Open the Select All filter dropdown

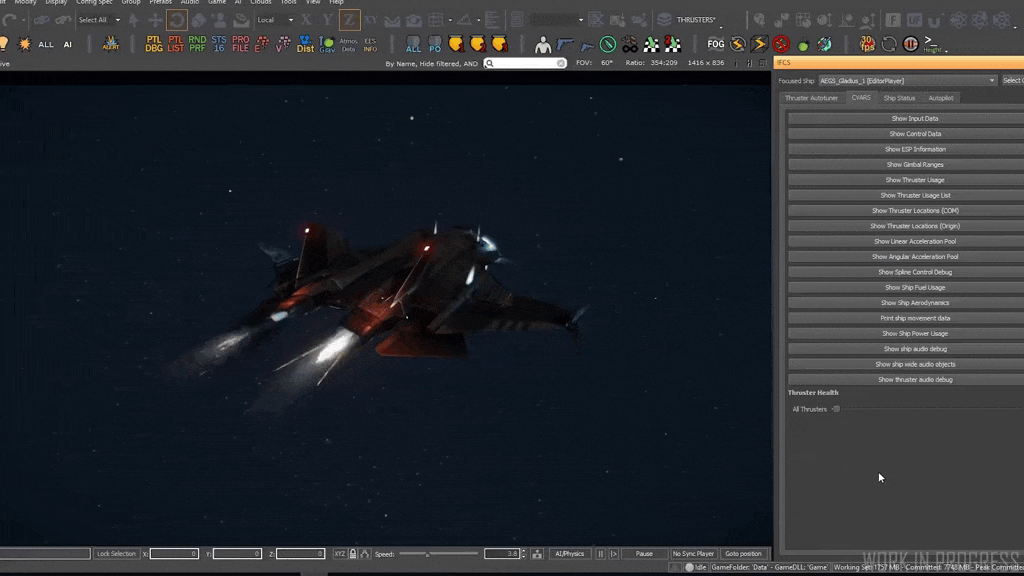117,20
